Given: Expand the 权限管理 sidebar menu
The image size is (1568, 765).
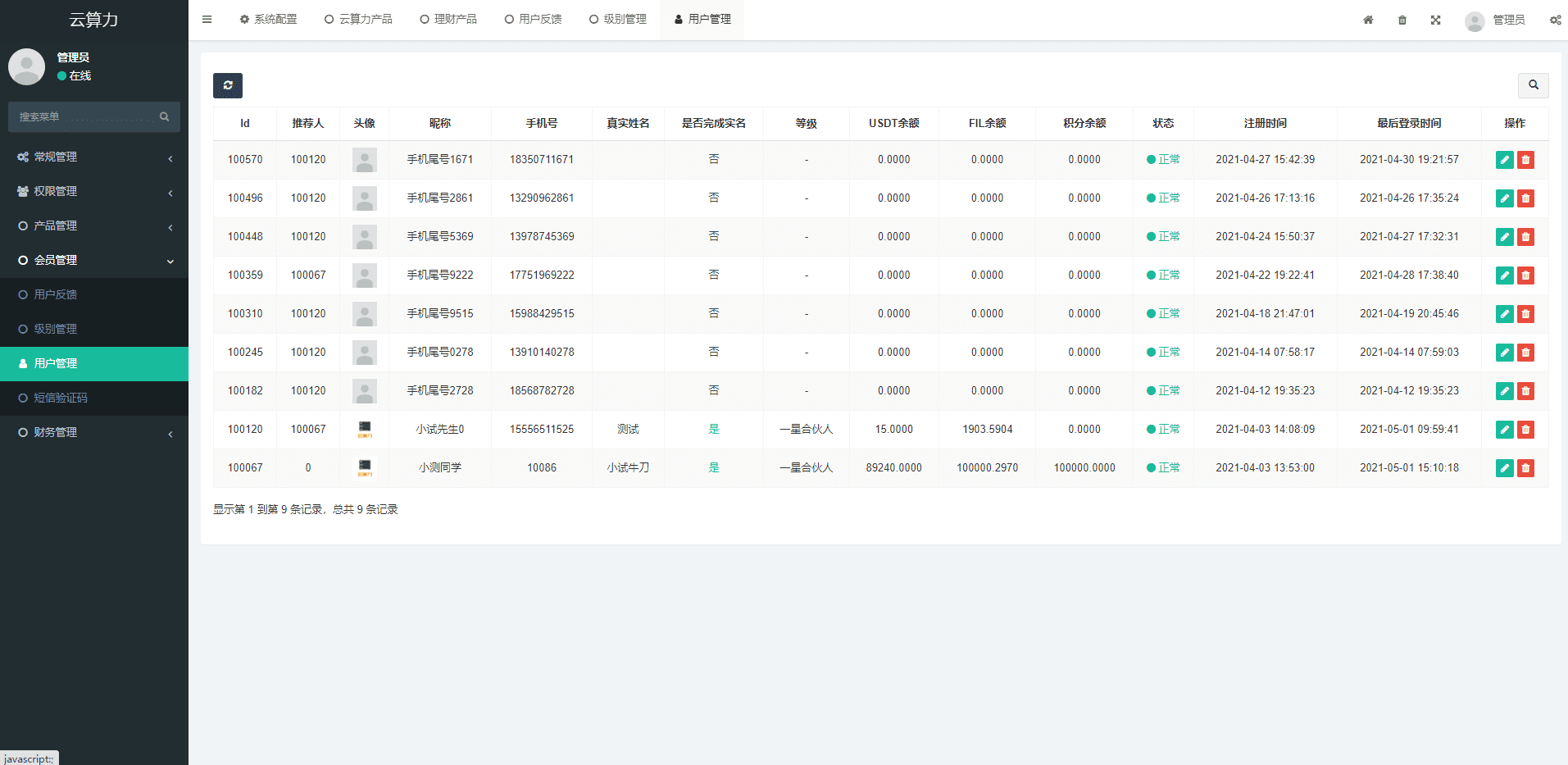Looking at the screenshot, I should click(94, 192).
